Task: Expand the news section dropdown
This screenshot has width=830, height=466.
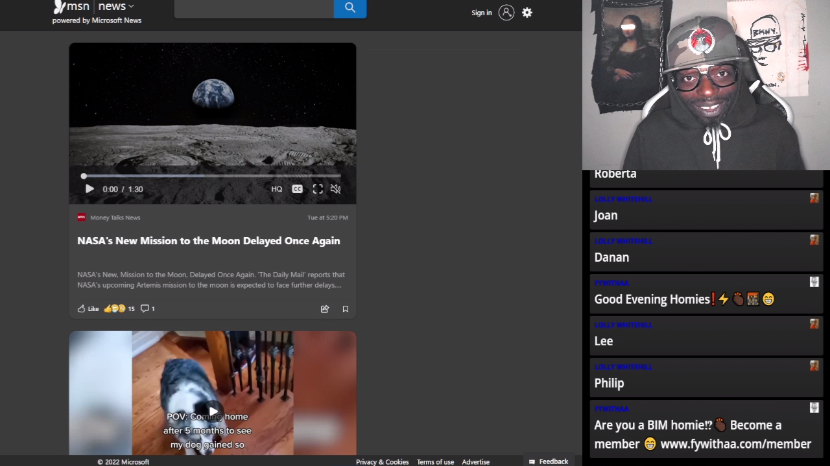Action: coord(131,7)
